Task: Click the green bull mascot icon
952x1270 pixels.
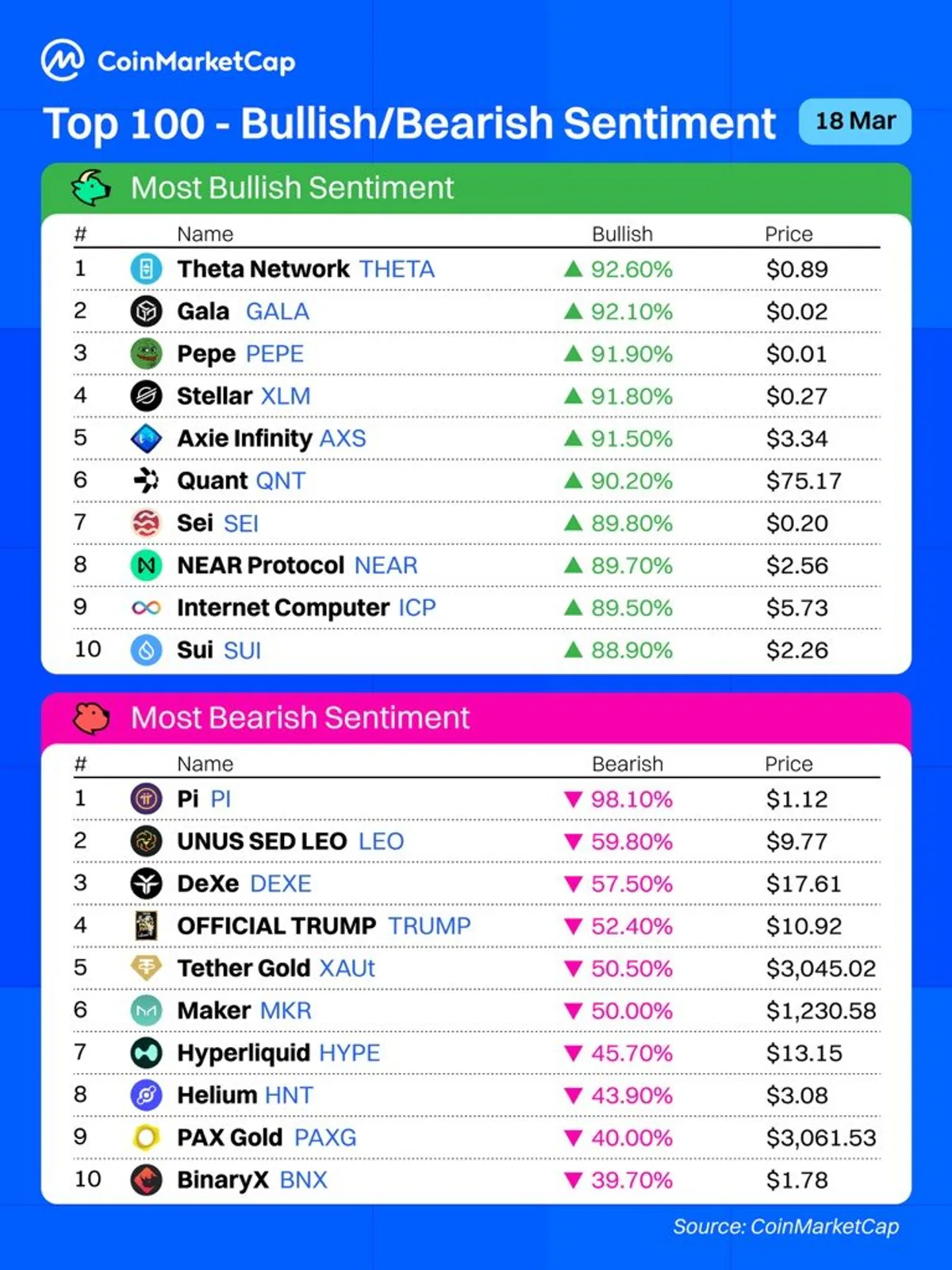Action: [91, 188]
